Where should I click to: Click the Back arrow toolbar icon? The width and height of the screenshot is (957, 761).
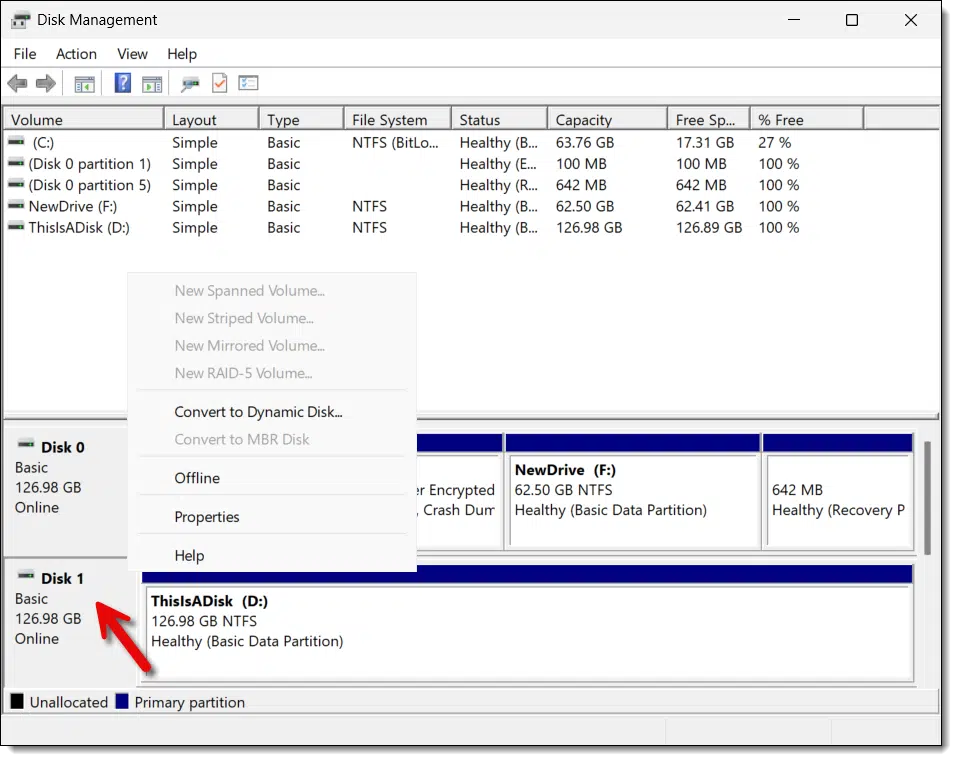click(x=17, y=83)
